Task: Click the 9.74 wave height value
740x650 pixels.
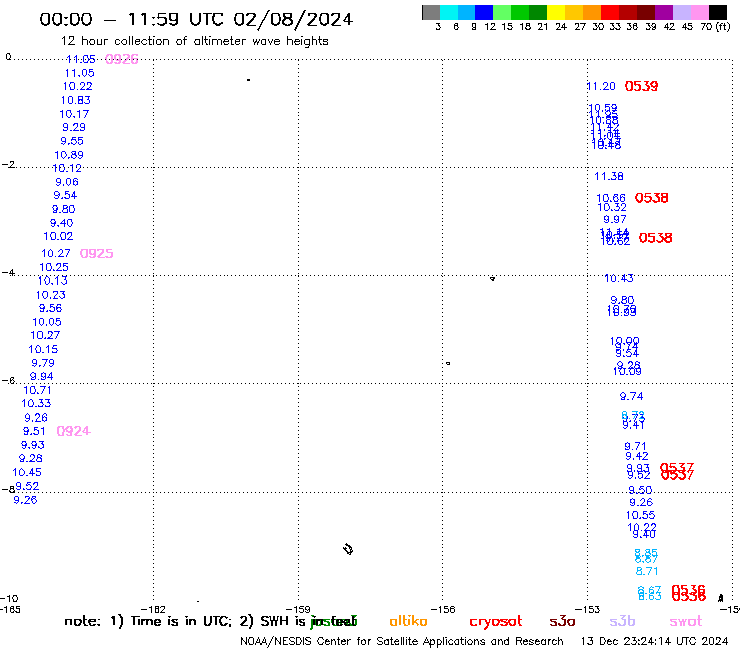Action: 631,397
